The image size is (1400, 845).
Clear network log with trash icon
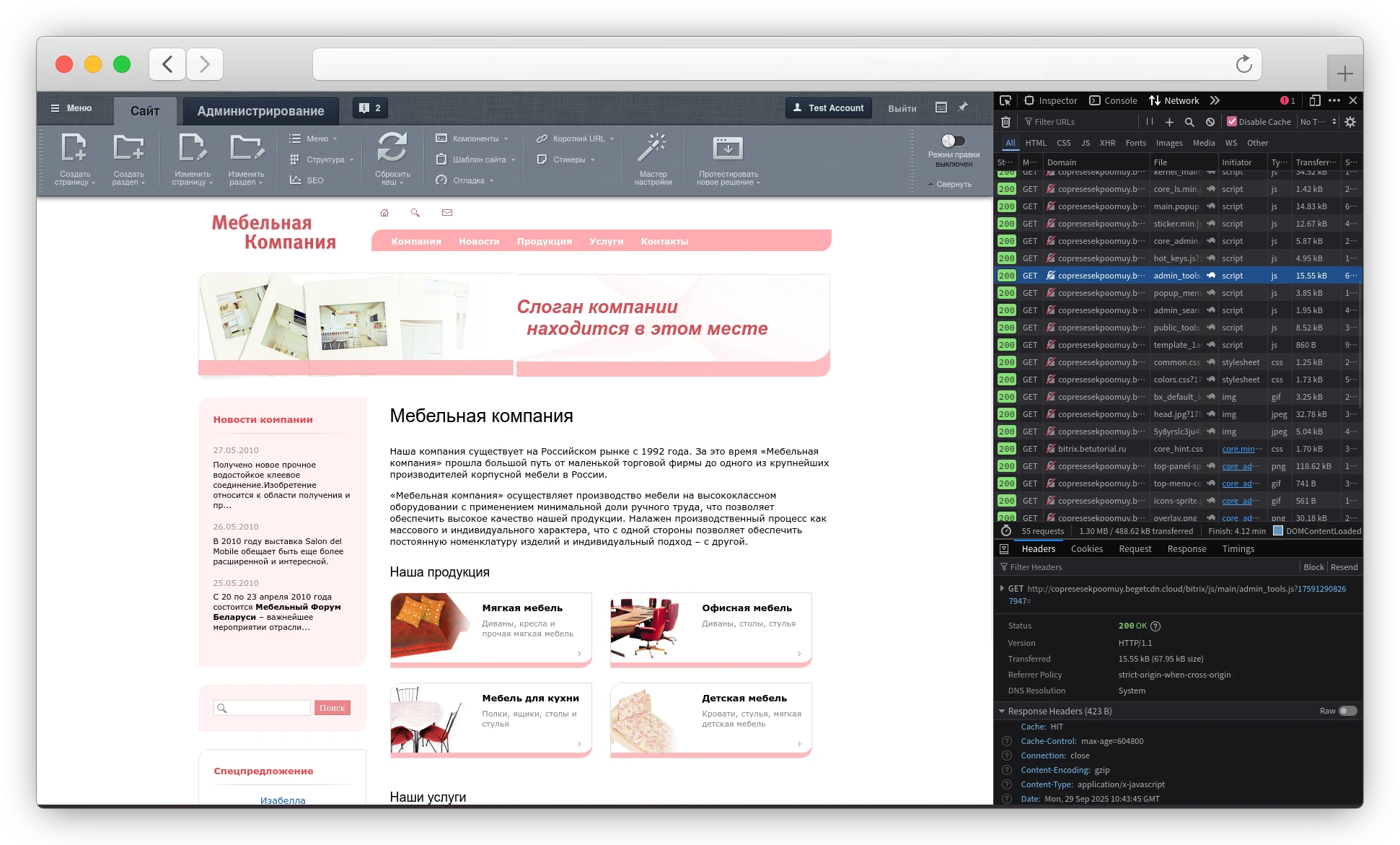tap(1005, 122)
